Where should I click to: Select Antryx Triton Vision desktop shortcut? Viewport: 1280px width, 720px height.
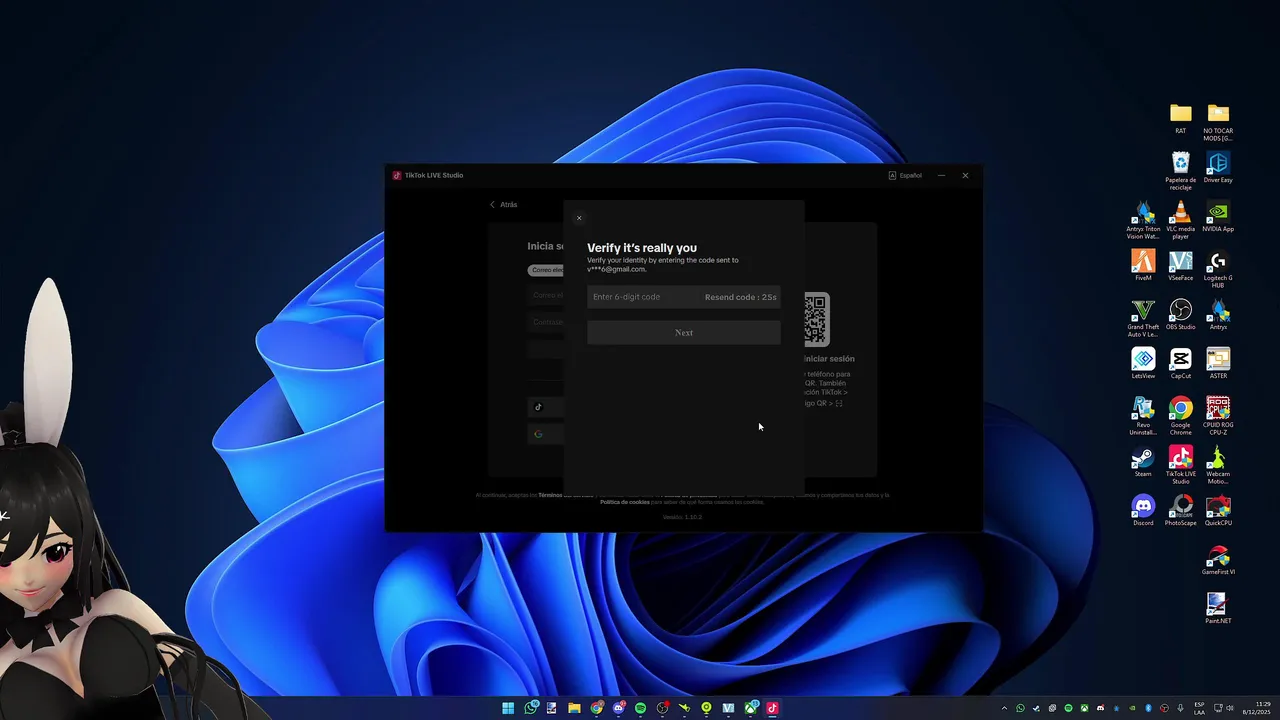pyautogui.click(x=1143, y=220)
